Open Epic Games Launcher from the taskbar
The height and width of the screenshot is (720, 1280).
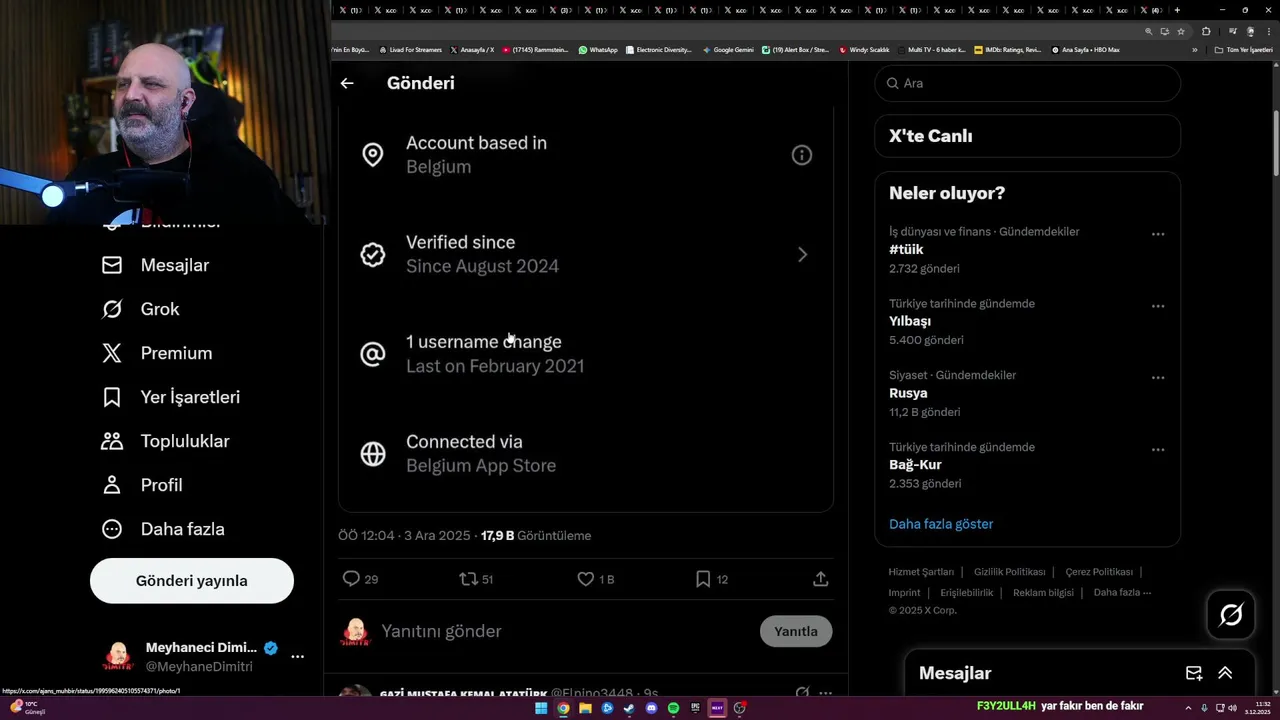coord(695,708)
